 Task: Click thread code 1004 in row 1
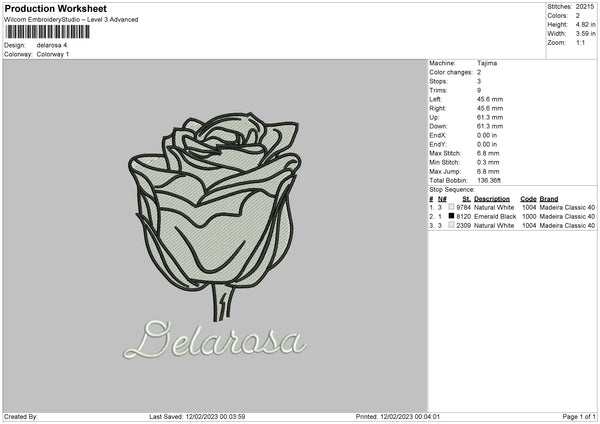(529, 207)
